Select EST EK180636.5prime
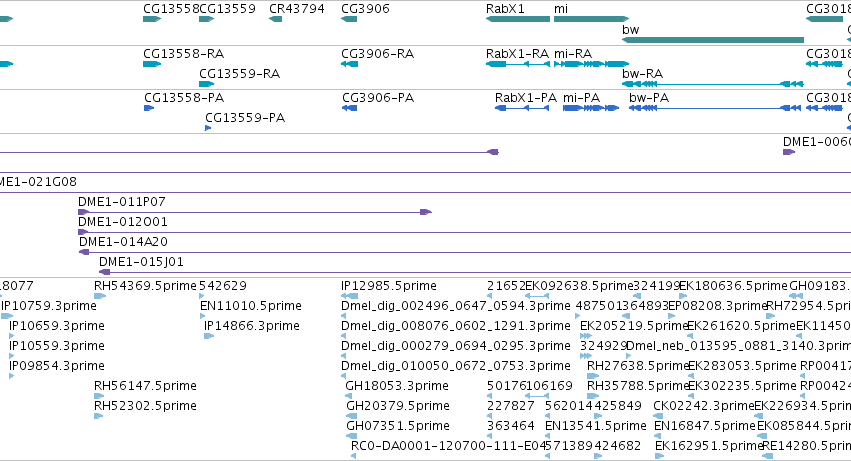851x461 pixels. (683, 296)
